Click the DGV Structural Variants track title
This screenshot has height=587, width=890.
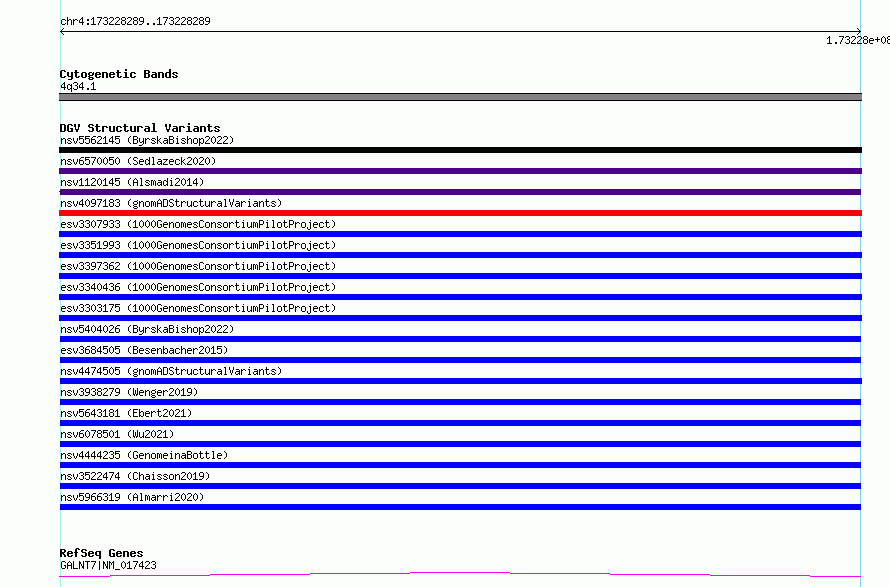pyautogui.click(x=140, y=128)
